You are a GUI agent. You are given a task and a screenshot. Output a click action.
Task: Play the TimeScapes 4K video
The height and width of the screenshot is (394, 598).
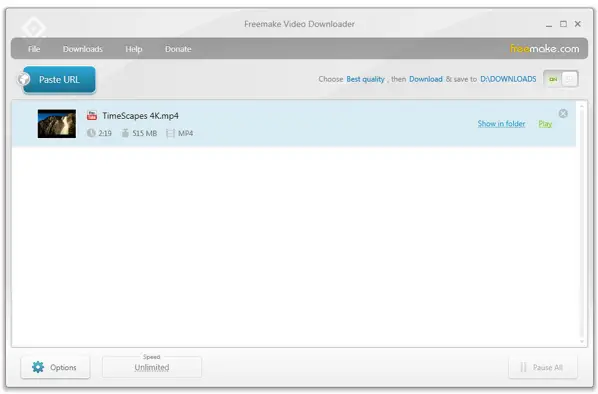tap(545, 124)
